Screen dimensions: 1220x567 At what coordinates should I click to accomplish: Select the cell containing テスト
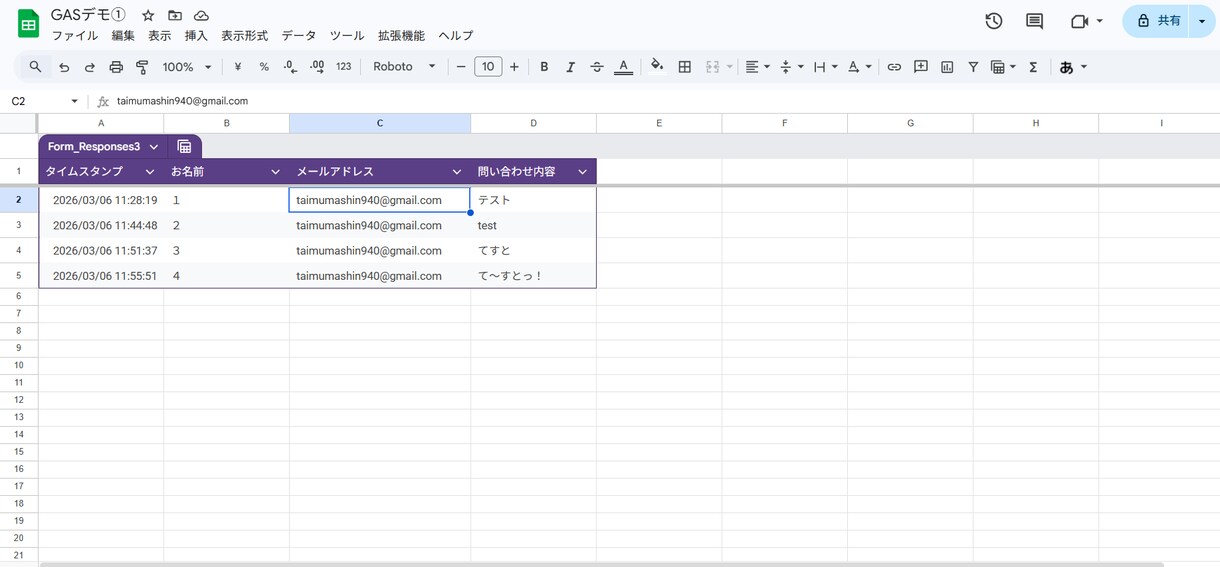tap(534, 200)
